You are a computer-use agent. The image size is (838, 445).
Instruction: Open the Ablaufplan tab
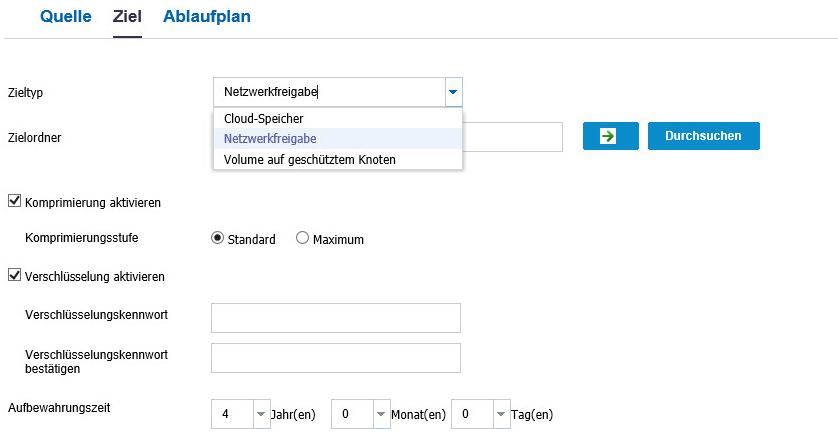pyautogui.click(x=207, y=17)
